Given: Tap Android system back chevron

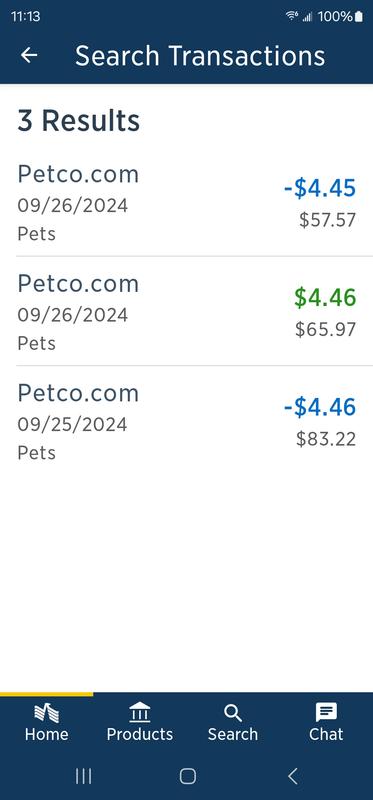Looking at the screenshot, I should coord(292,776).
